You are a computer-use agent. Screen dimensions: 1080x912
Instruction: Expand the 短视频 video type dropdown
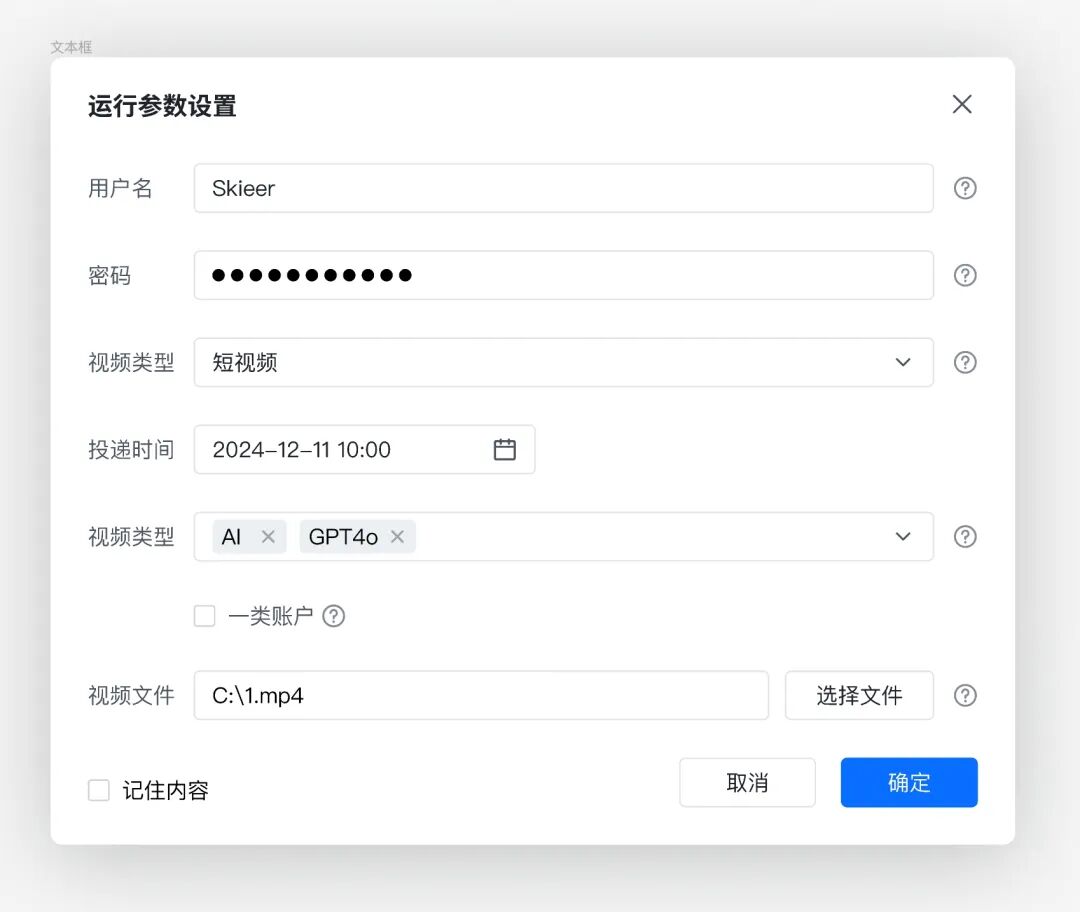(x=903, y=362)
